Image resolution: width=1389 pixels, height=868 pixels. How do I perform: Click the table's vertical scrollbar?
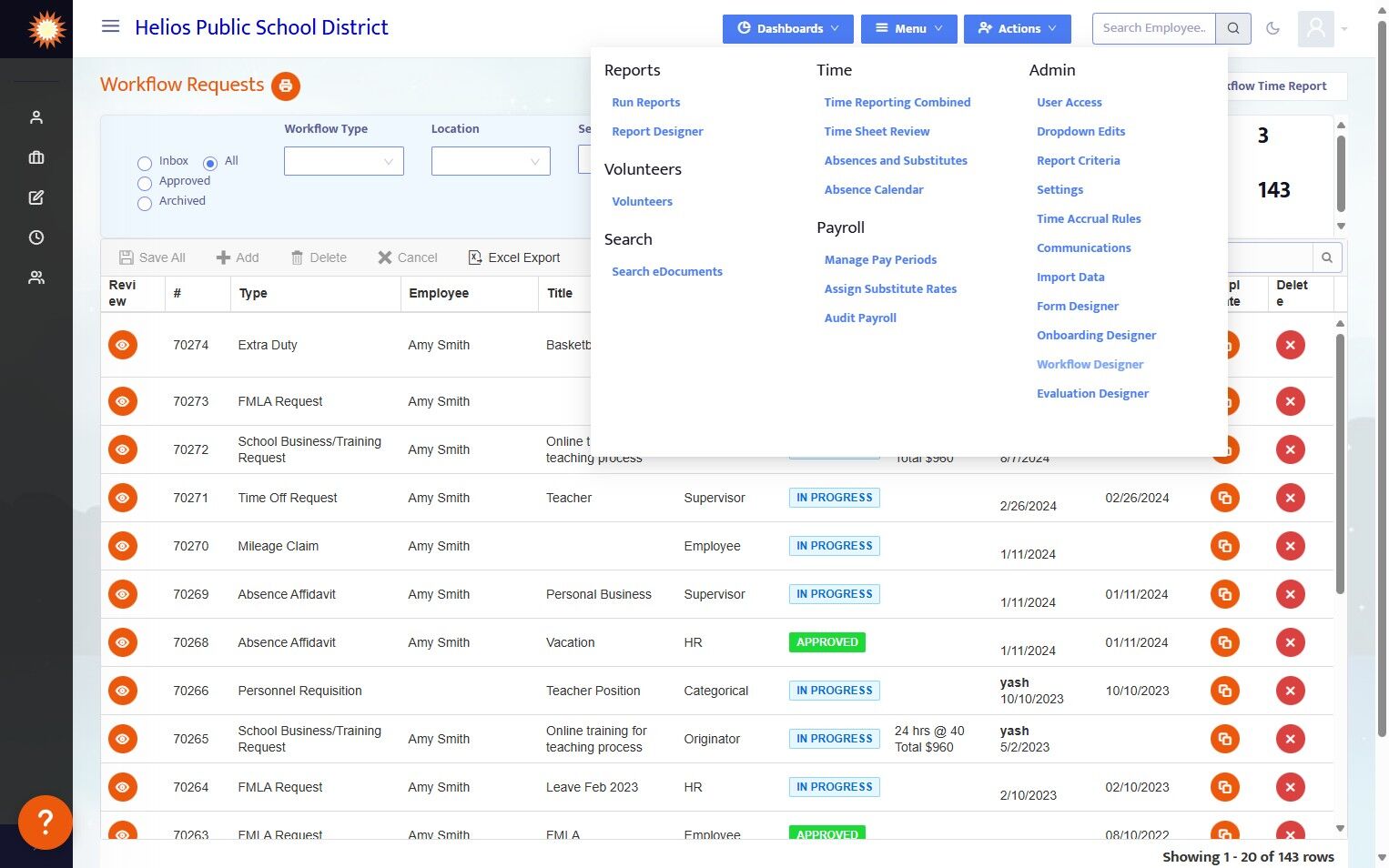click(x=1340, y=464)
